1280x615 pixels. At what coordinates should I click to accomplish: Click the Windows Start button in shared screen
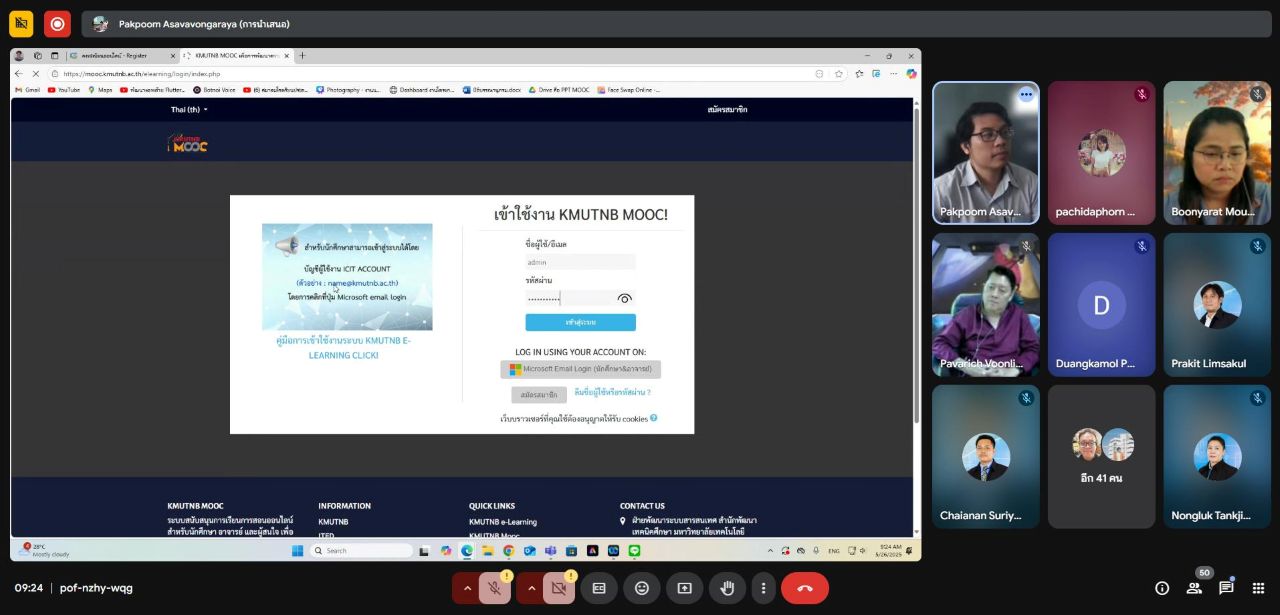[297, 550]
